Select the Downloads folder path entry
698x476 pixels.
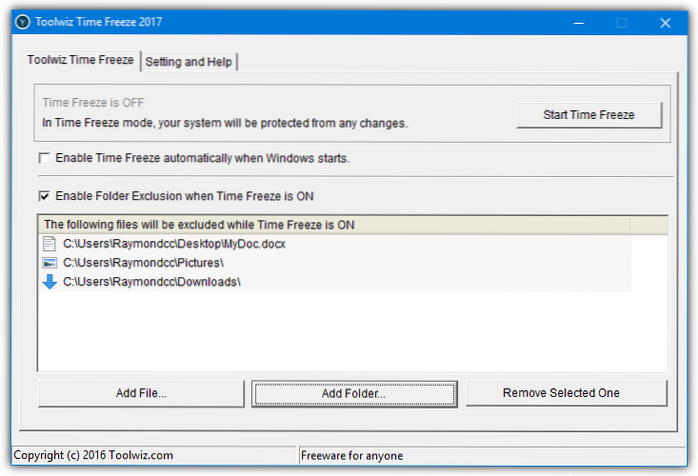pos(152,282)
